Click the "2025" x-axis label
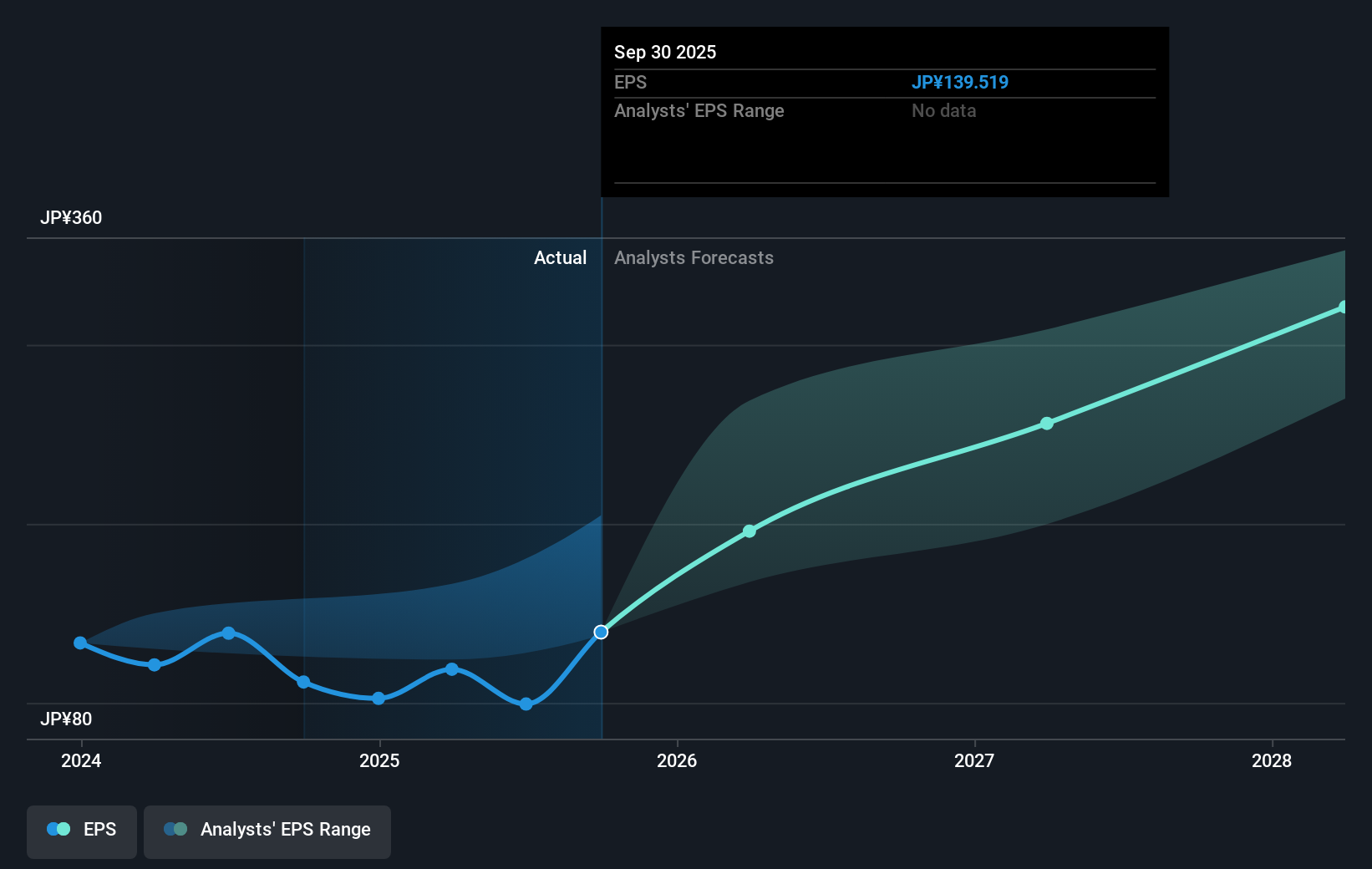 (379, 761)
